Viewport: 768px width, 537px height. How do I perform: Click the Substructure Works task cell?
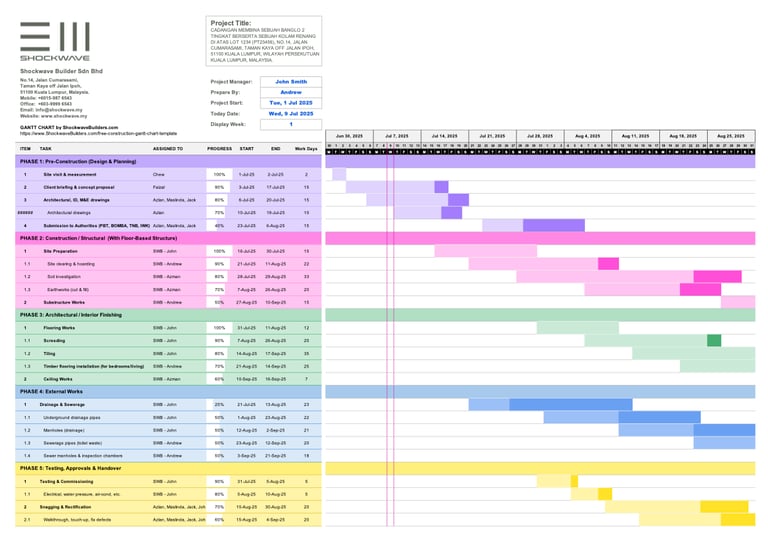[x=64, y=302]
